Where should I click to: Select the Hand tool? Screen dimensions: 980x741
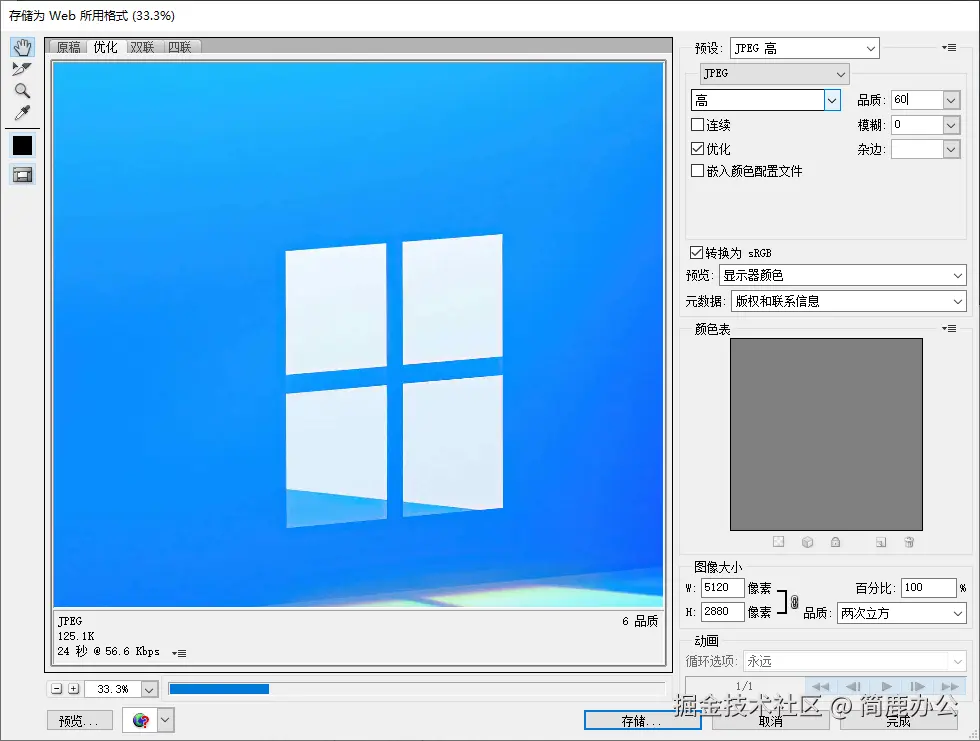click(x=22, y=47)
